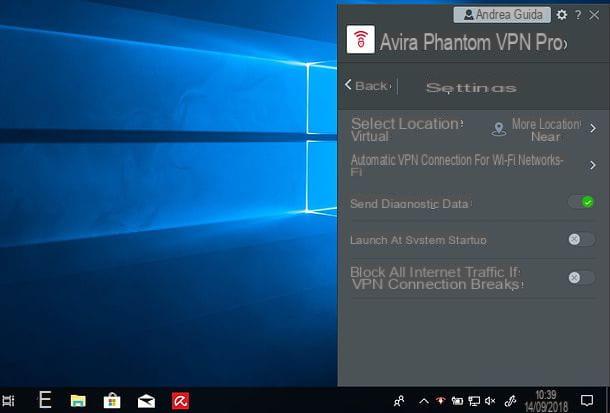This screenshot has height=413, width=610.
Task: Click the Avira VPN tray icon
Action: click(x=440, y=400)
